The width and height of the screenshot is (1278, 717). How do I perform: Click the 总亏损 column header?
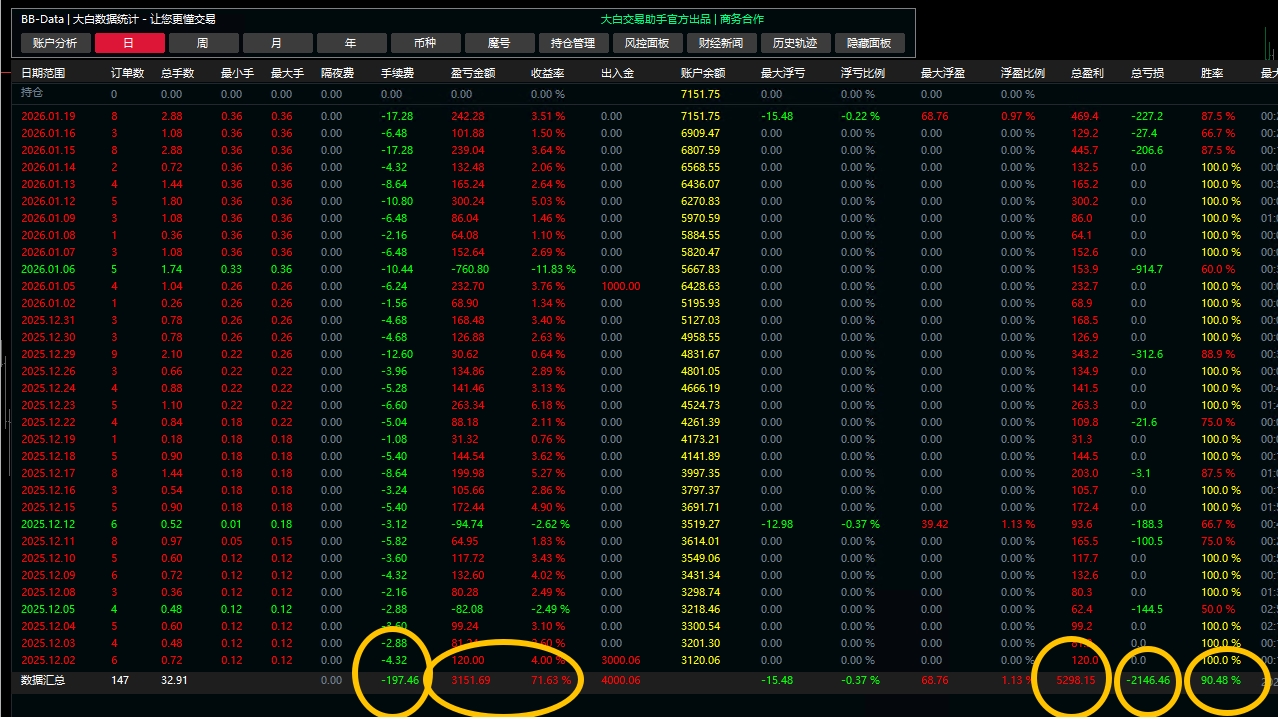click(x=1147, y=73)
